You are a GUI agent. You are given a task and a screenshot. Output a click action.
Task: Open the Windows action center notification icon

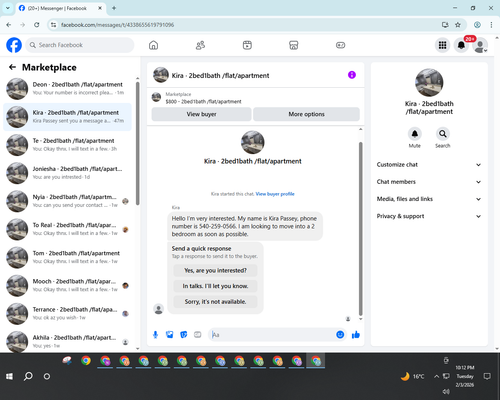487,376
